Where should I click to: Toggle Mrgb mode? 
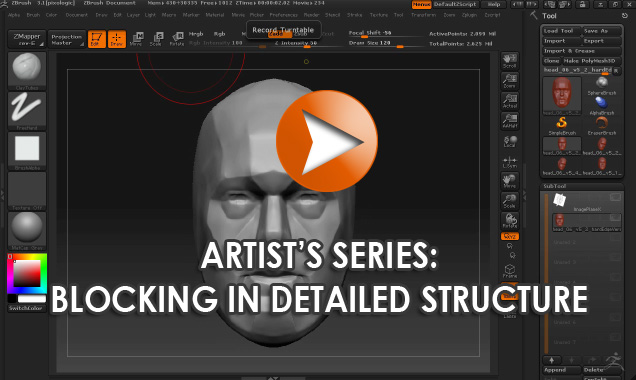tap(196, 34)
